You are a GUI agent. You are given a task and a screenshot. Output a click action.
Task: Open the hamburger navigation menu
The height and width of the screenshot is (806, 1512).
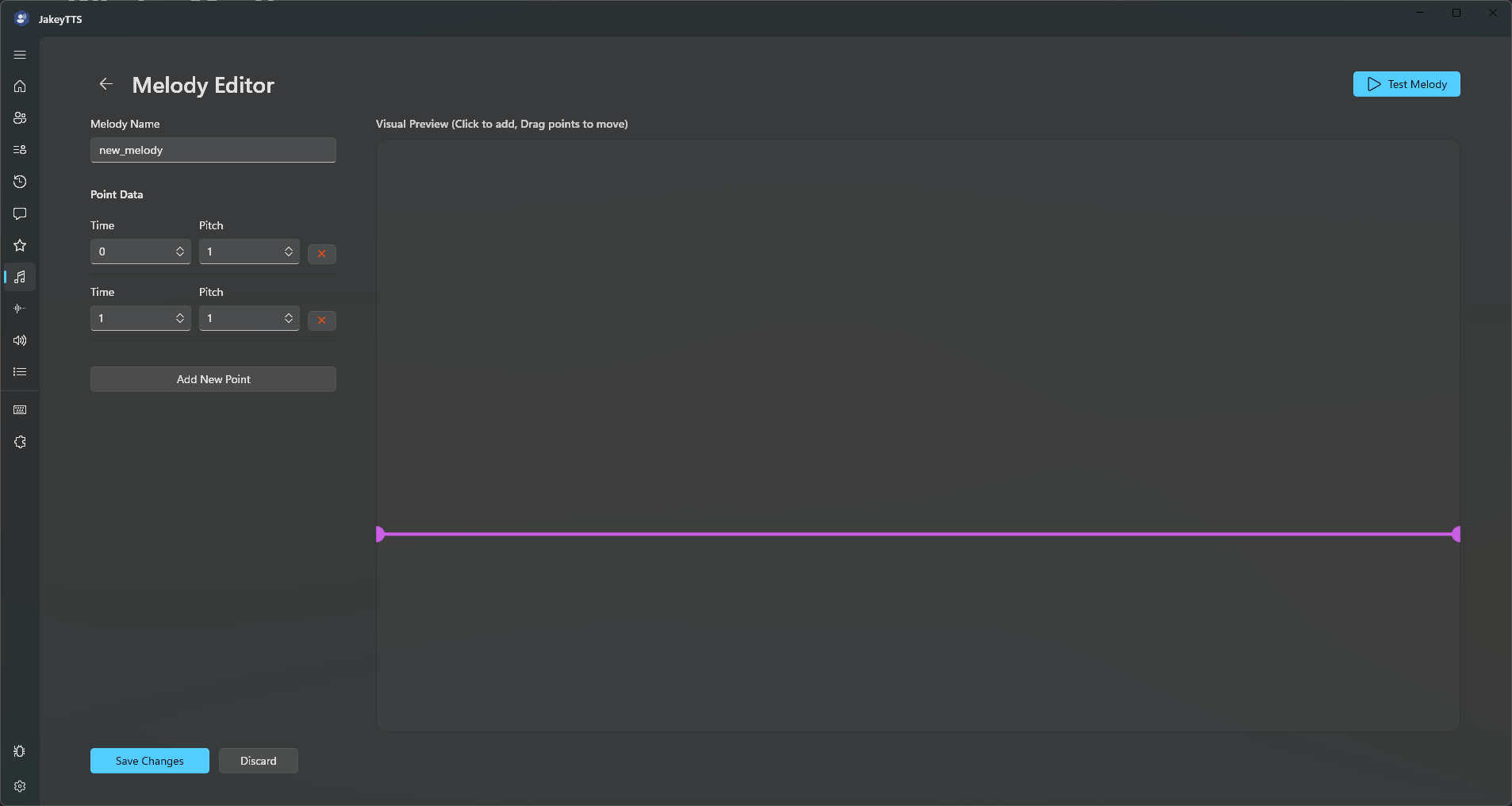(20, 55)
